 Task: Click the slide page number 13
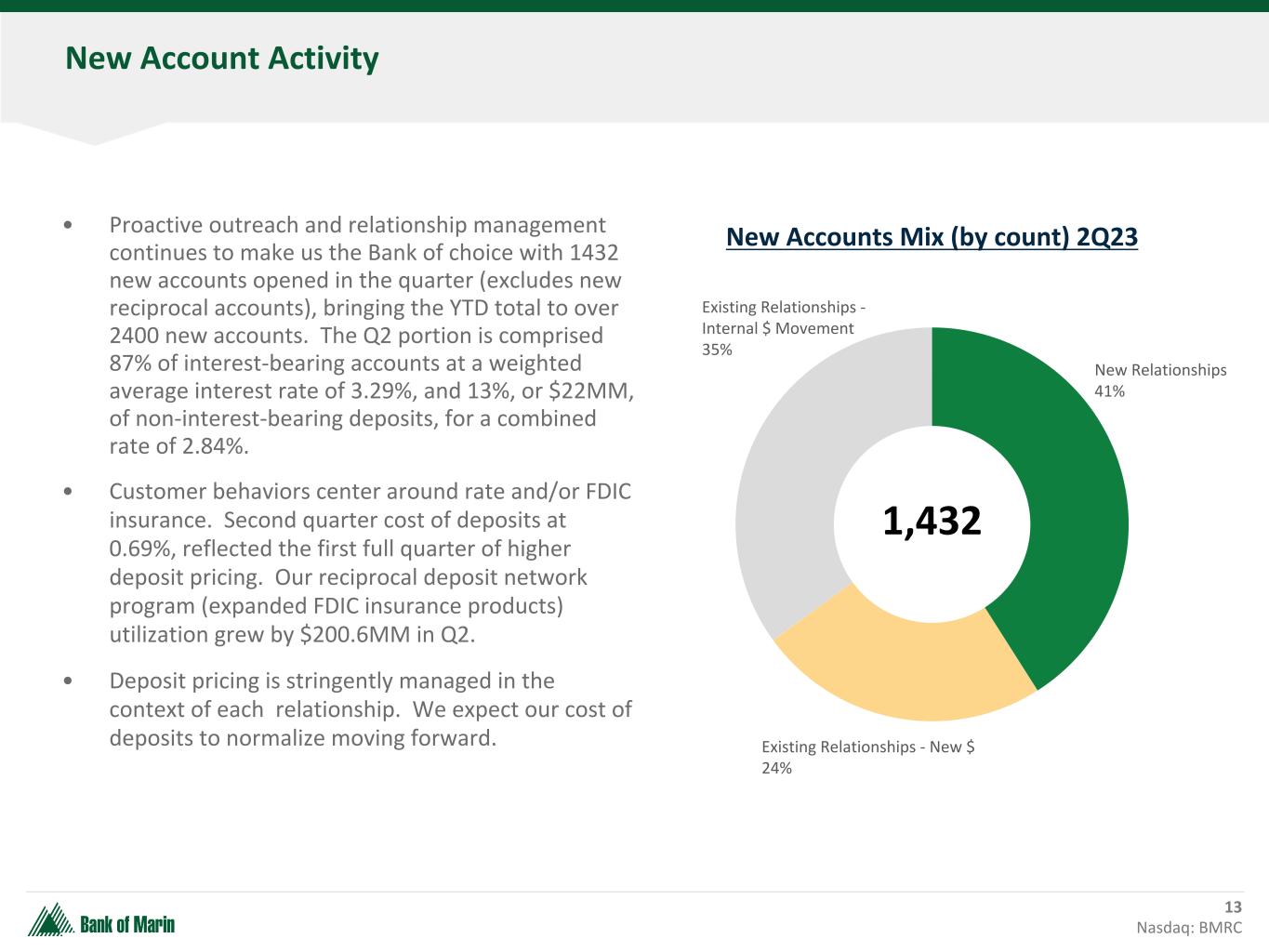1232,907
